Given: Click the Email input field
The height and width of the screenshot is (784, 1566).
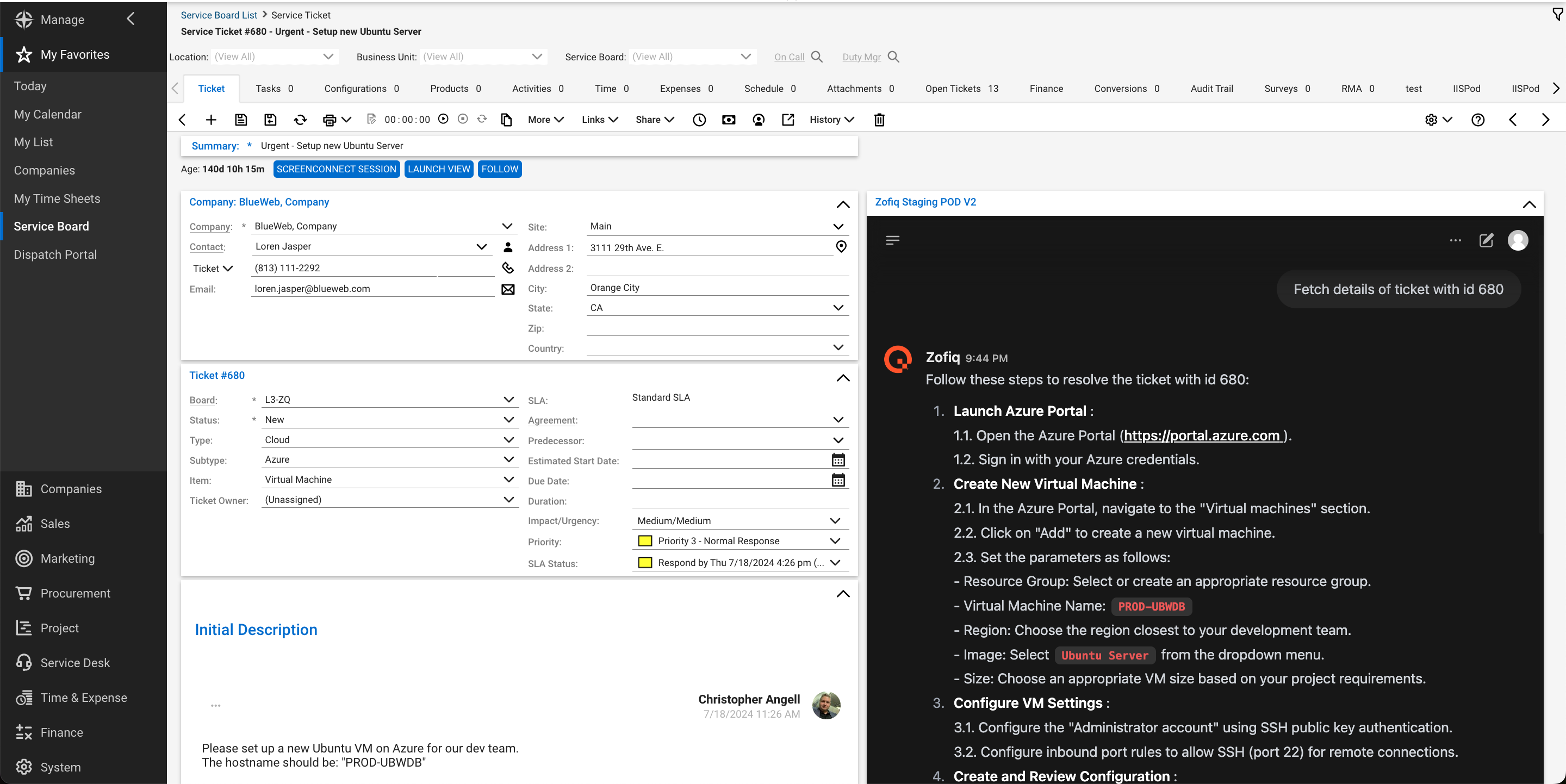Looking at the screenshot, I should coord(372,289).
